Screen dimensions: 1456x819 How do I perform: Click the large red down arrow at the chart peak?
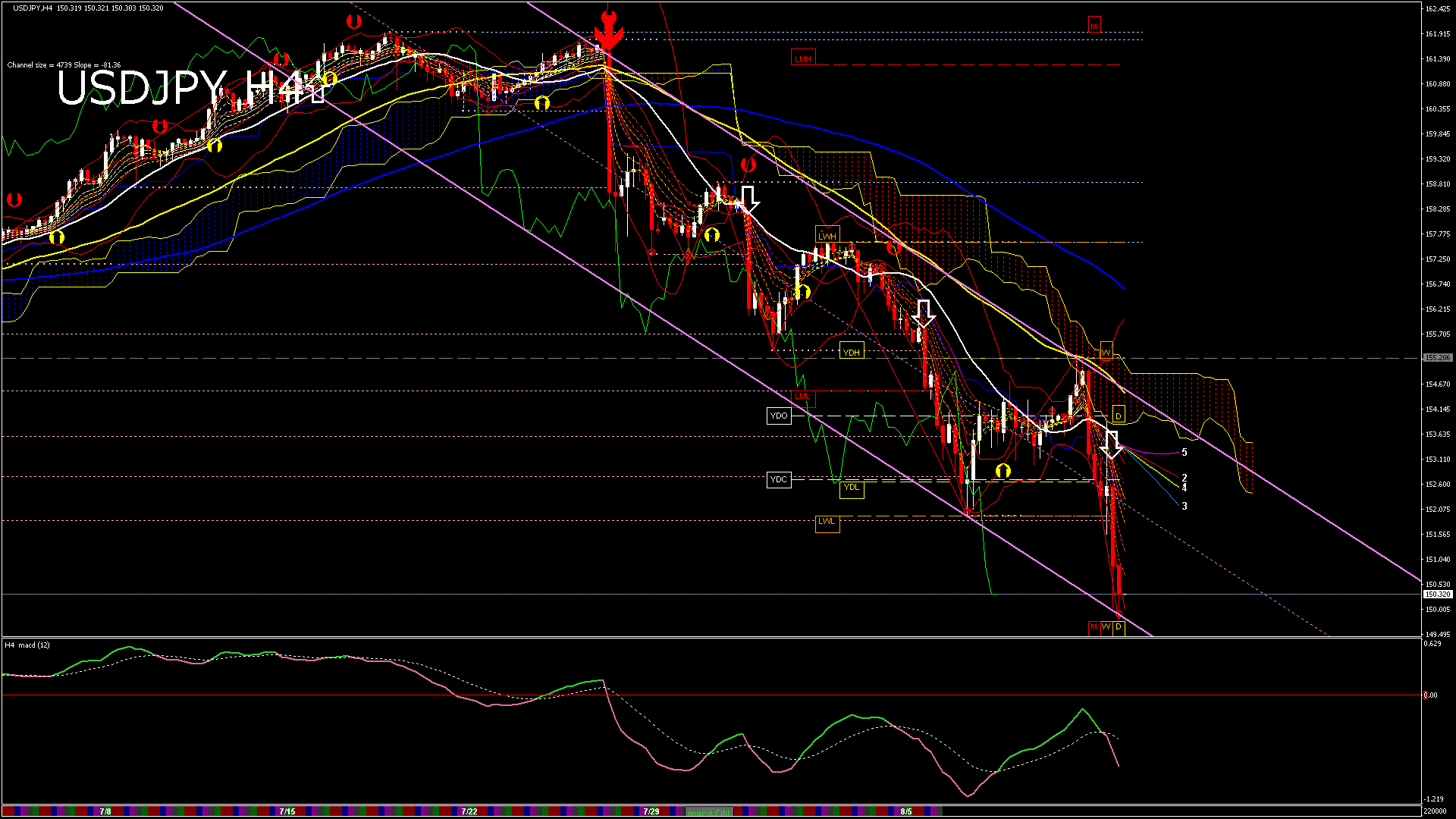[x=608, y=32]
